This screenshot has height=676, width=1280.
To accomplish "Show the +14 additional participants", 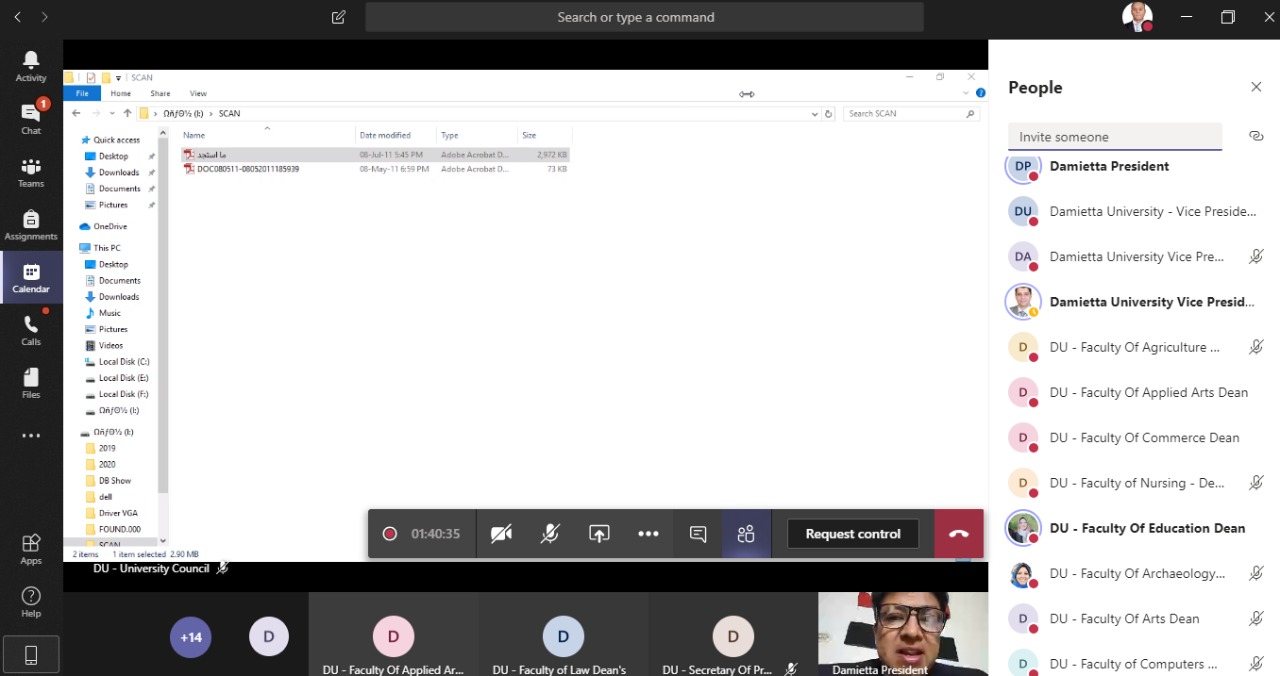I will pos(190,636).
